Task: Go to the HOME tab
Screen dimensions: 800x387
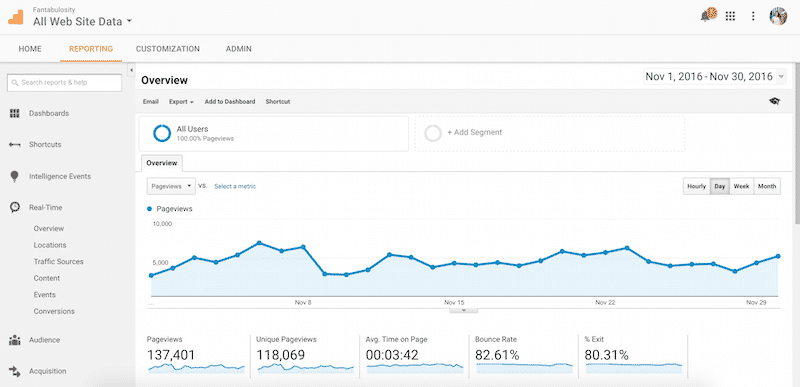Action: tap(30, 49)
